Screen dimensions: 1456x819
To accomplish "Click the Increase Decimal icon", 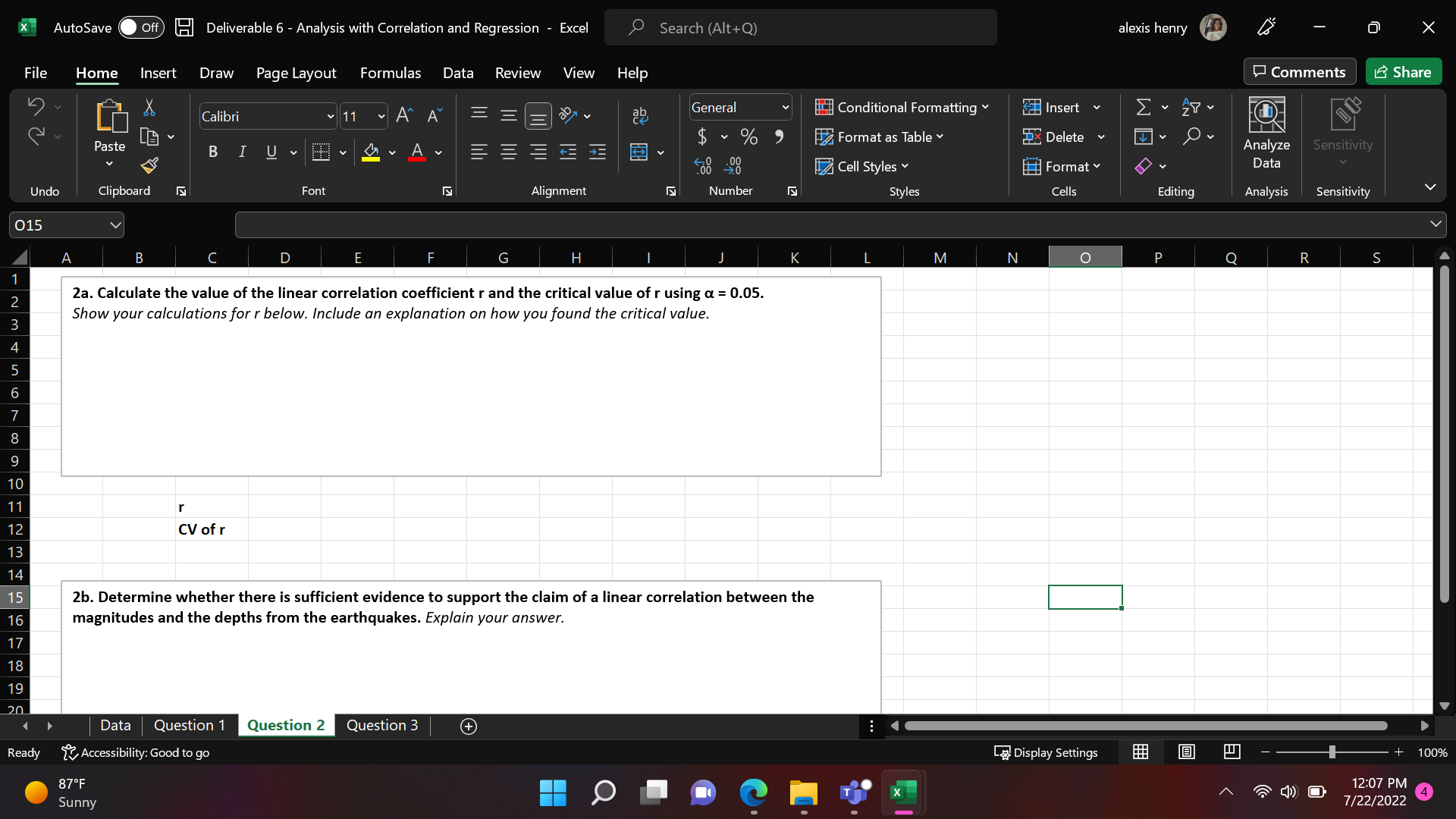I will (703, 166).
